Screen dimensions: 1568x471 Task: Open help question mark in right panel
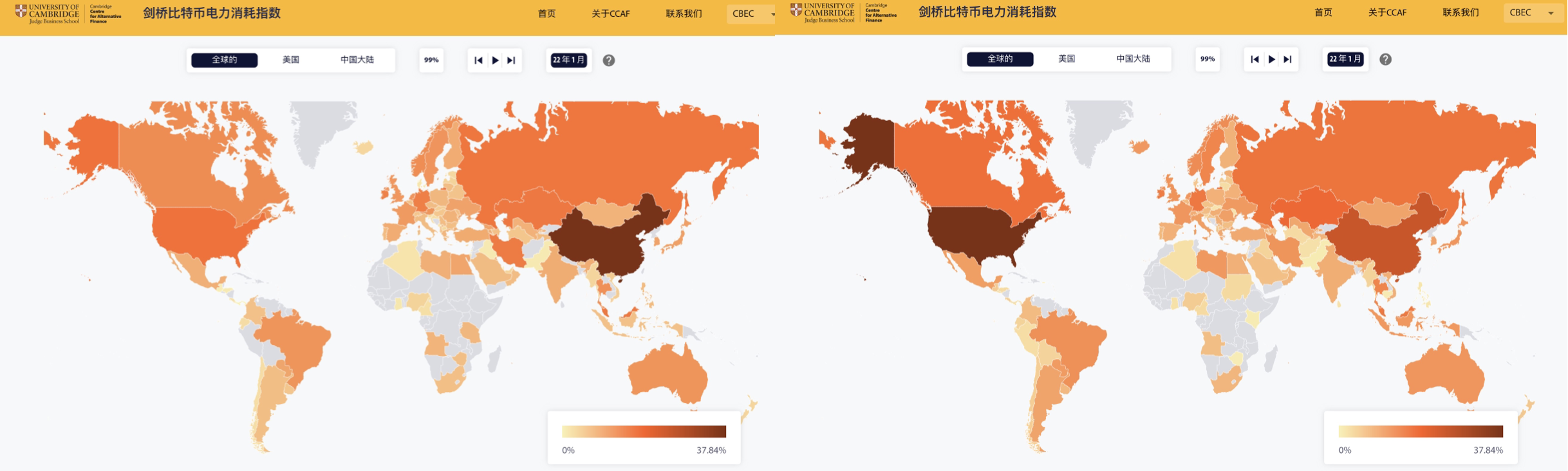pos(1385,59)
